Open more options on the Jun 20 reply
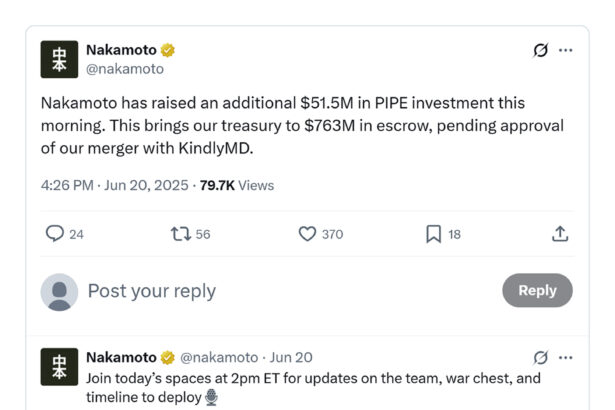Screen dimensions: 615x410 tap(566, 358)
